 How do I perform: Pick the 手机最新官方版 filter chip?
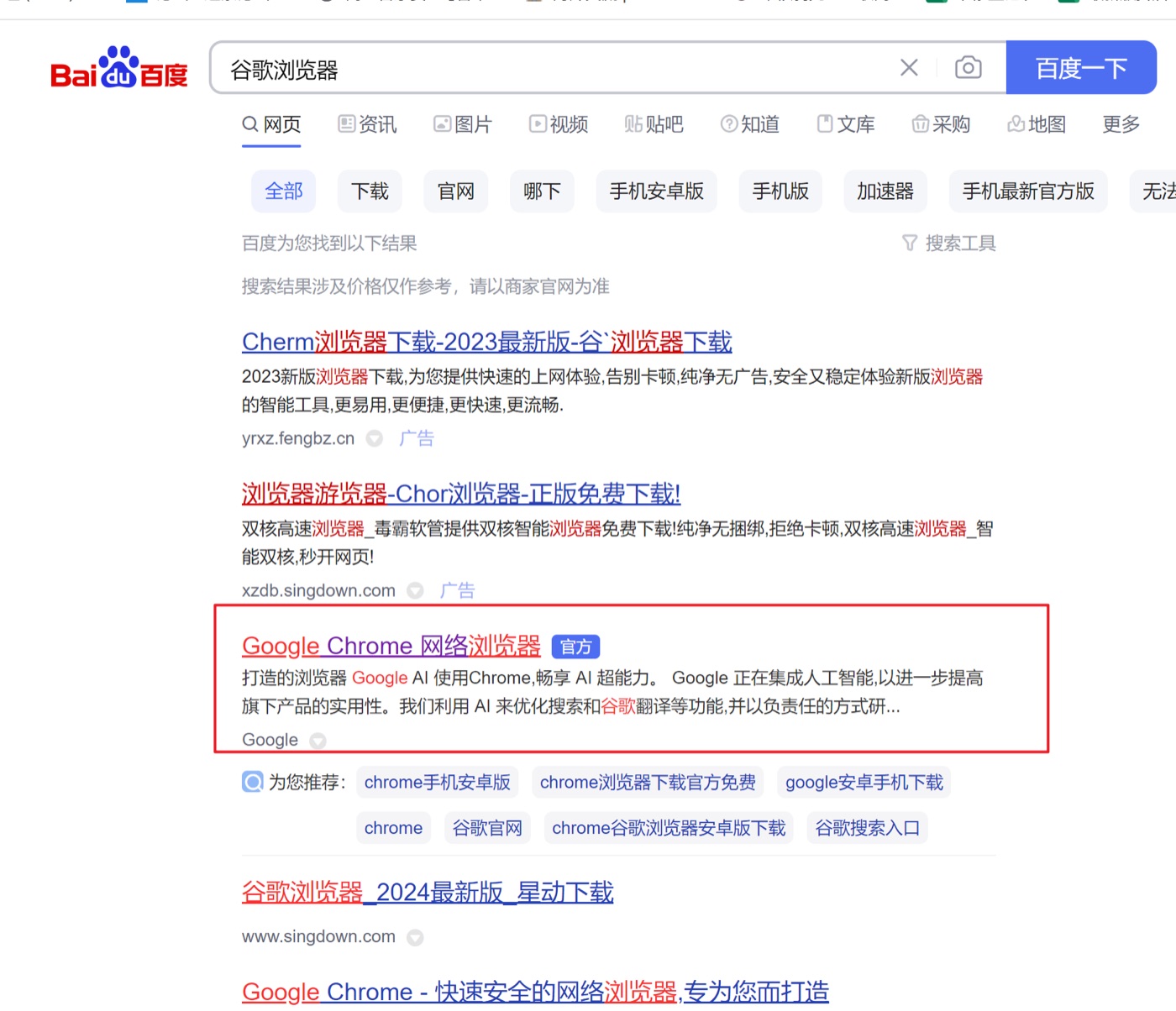[1028, 191]
